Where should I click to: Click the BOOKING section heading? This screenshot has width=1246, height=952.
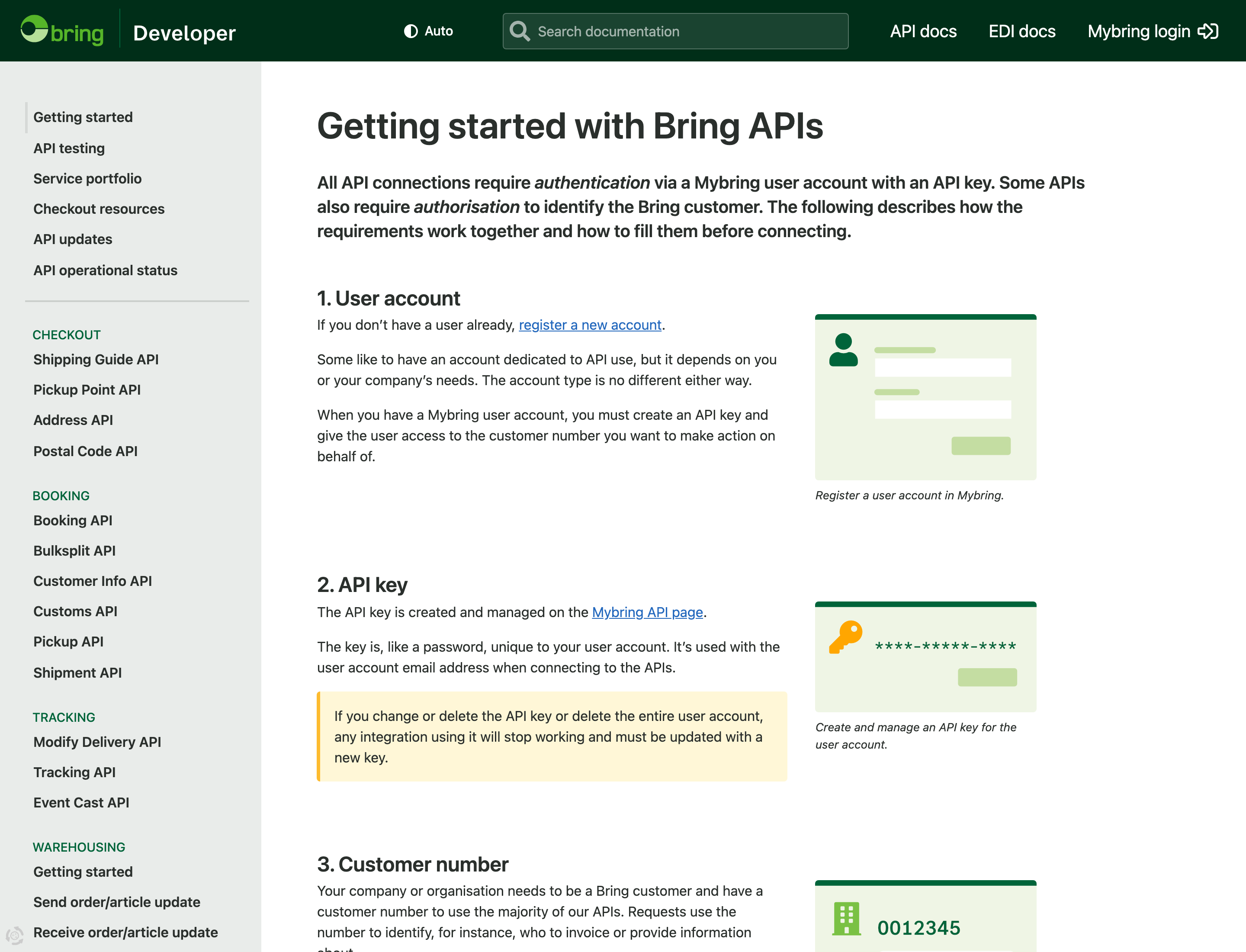tap(61, 496)
